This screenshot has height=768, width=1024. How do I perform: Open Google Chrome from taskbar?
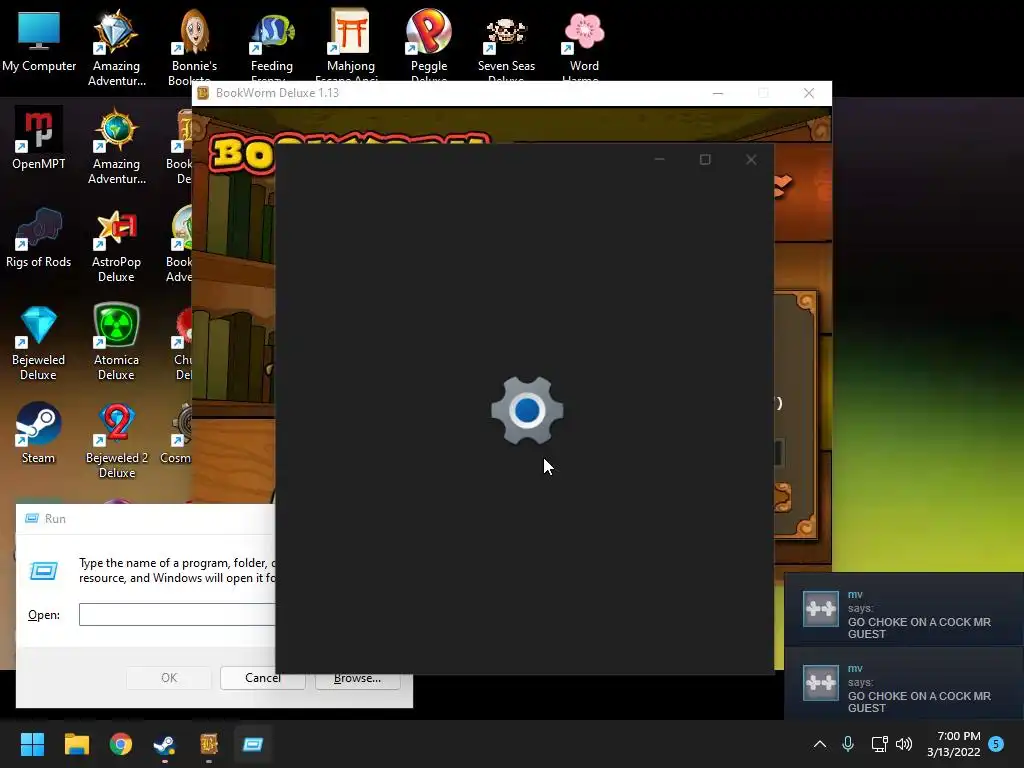pos(120,744)
